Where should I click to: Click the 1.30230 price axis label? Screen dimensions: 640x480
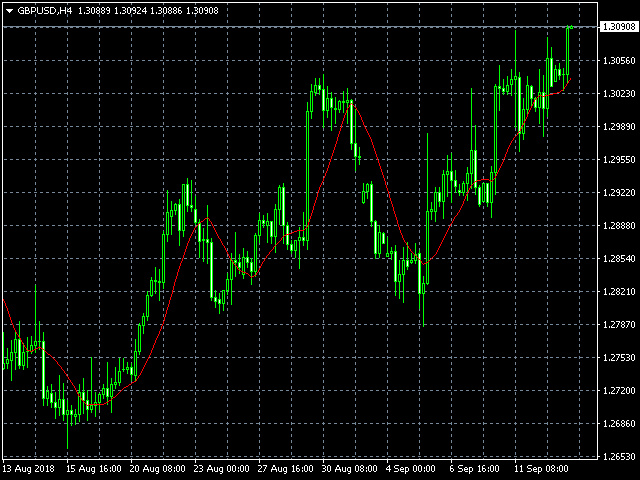(x=619, y=94)
